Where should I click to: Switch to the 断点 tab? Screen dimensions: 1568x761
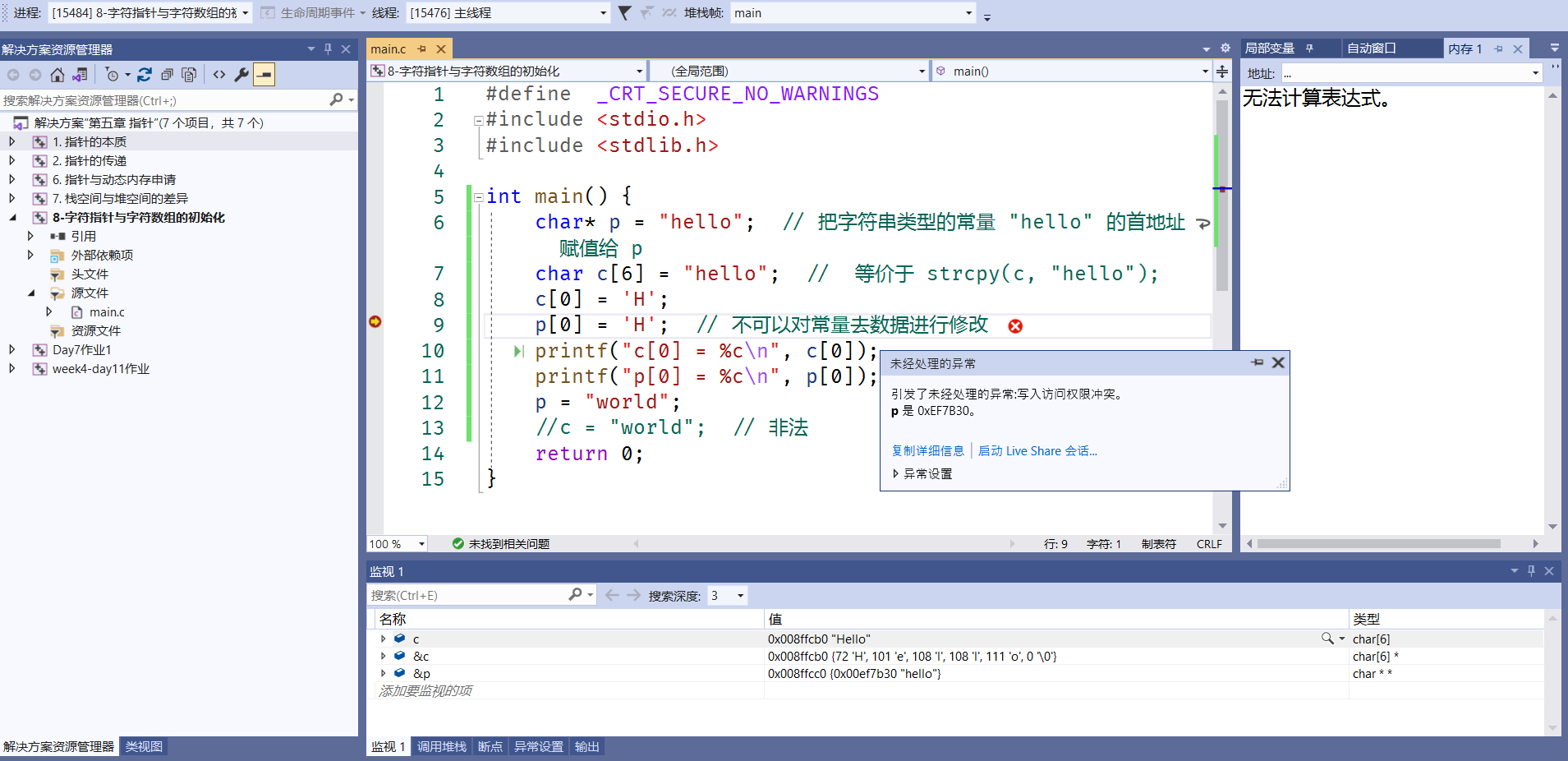click(490, 746)
